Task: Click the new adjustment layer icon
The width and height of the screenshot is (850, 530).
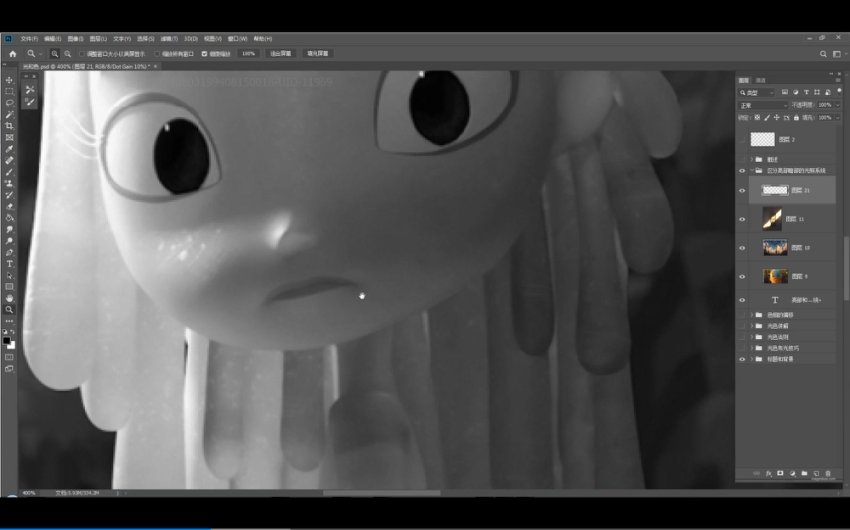Action: [x=792, y=474]
